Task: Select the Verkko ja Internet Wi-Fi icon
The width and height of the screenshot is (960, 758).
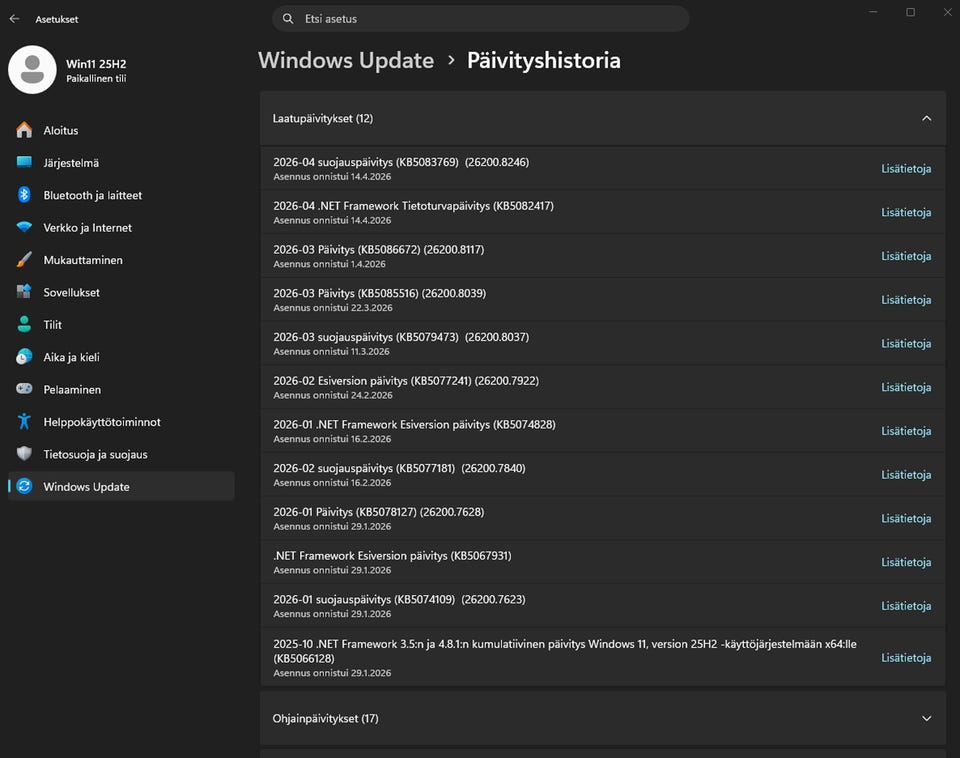Action: point(24,228)
